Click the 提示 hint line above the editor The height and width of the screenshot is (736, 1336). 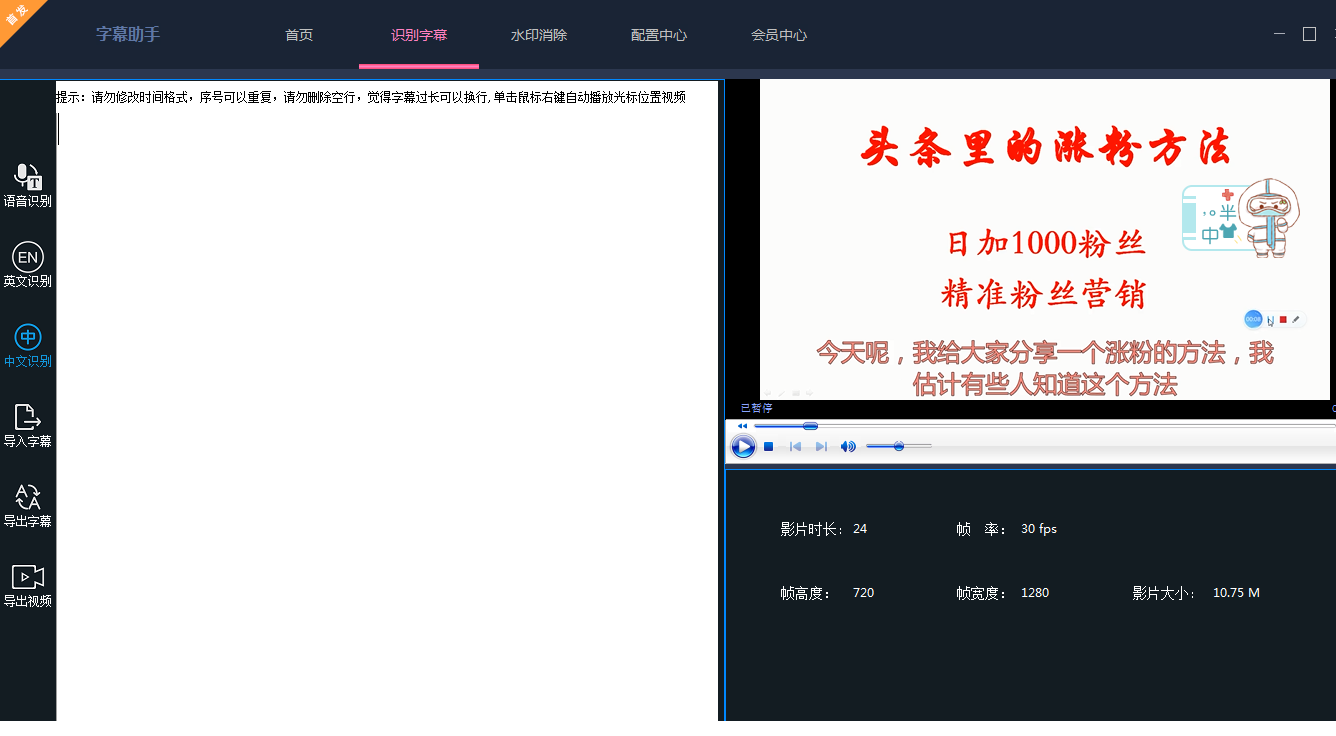tap(371, 97)
